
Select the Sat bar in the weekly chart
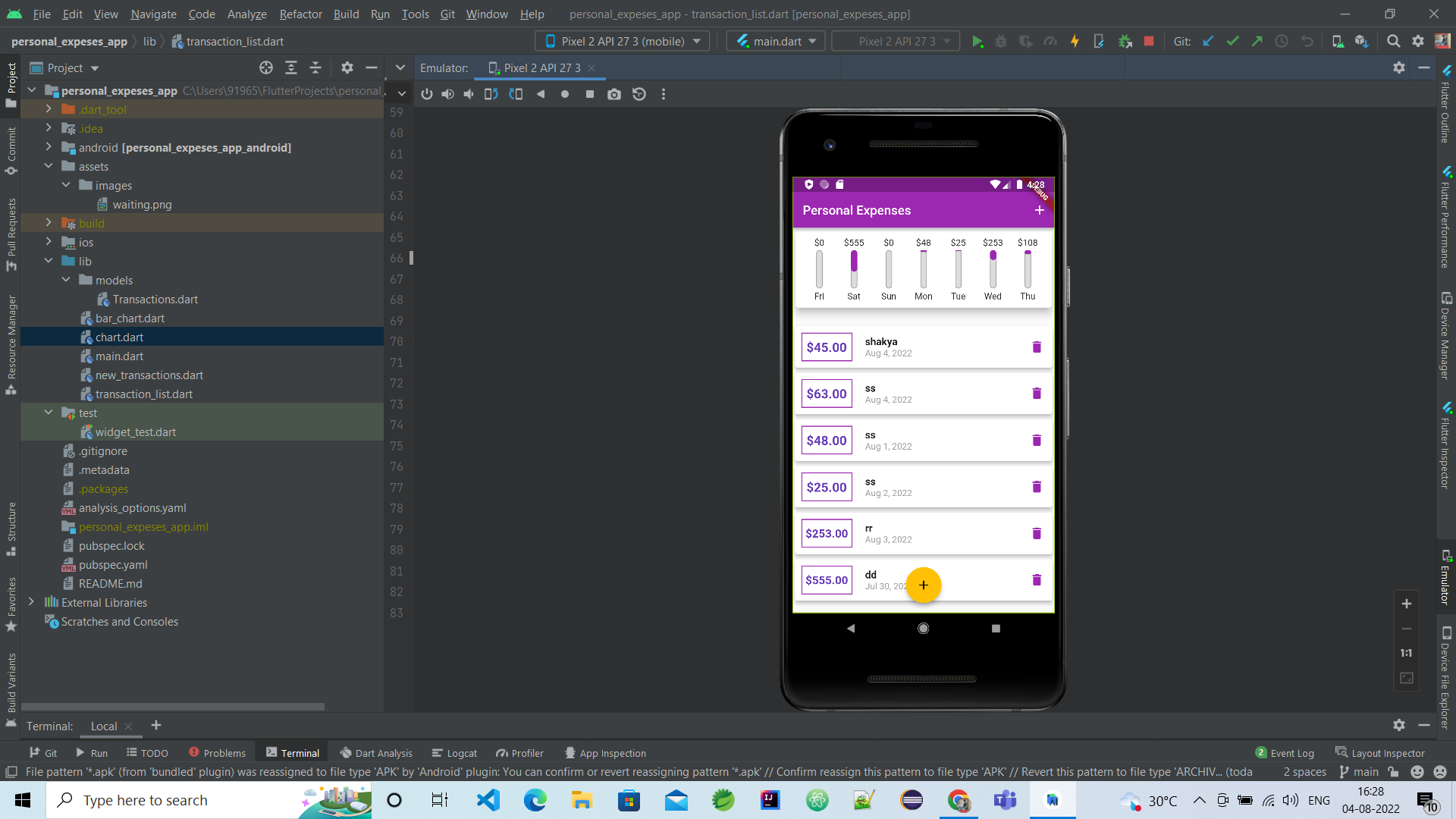tap(854, 269)
